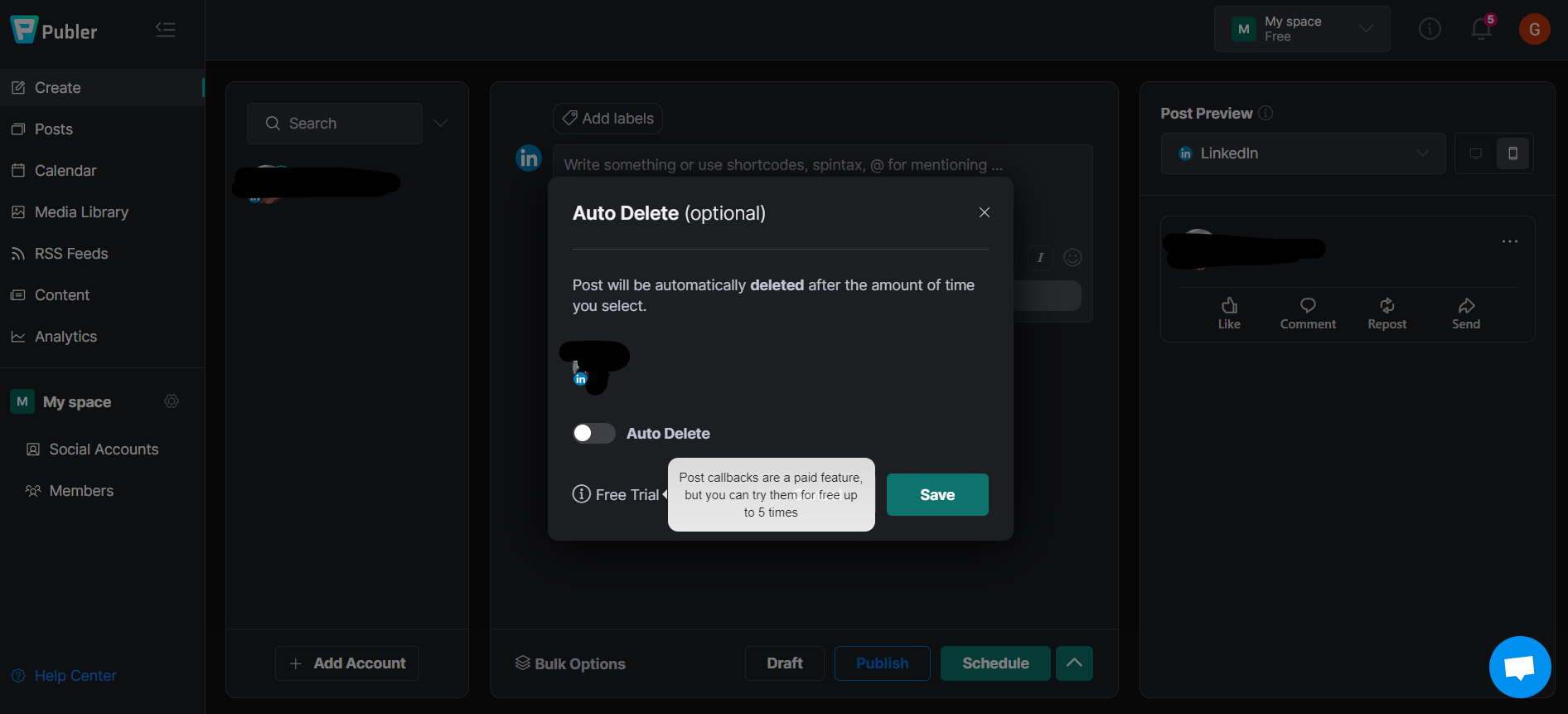Screen dimensions: 1568x714
Task: Open Calendar in sidebar
Action: [x=102, y=171]
